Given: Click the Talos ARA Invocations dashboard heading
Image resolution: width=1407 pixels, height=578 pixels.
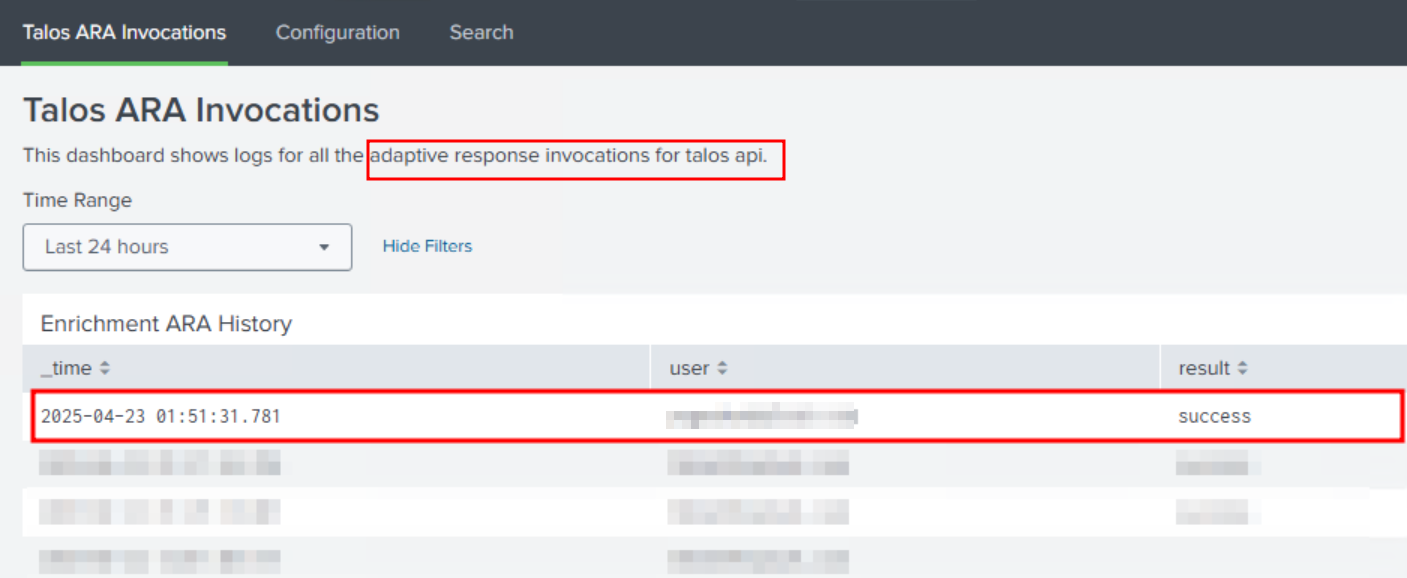Looking at the screenshot, I should tap(201, 110).
